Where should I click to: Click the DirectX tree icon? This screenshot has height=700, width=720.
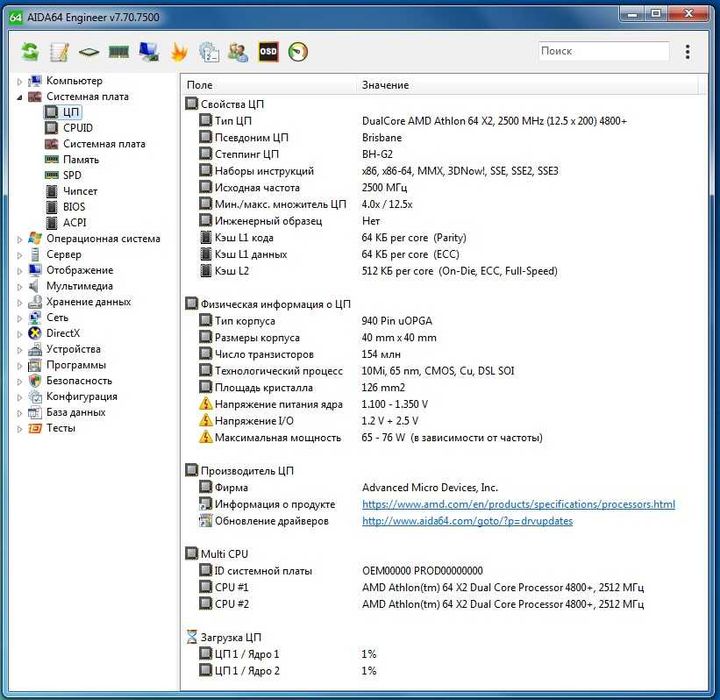35,333
